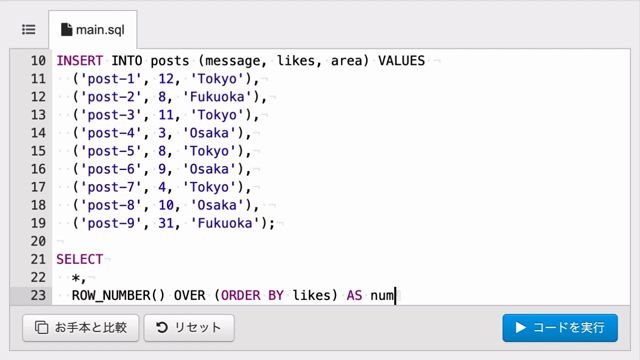Select line number 10 in gutter
The image size is (640, 360).
38,61
